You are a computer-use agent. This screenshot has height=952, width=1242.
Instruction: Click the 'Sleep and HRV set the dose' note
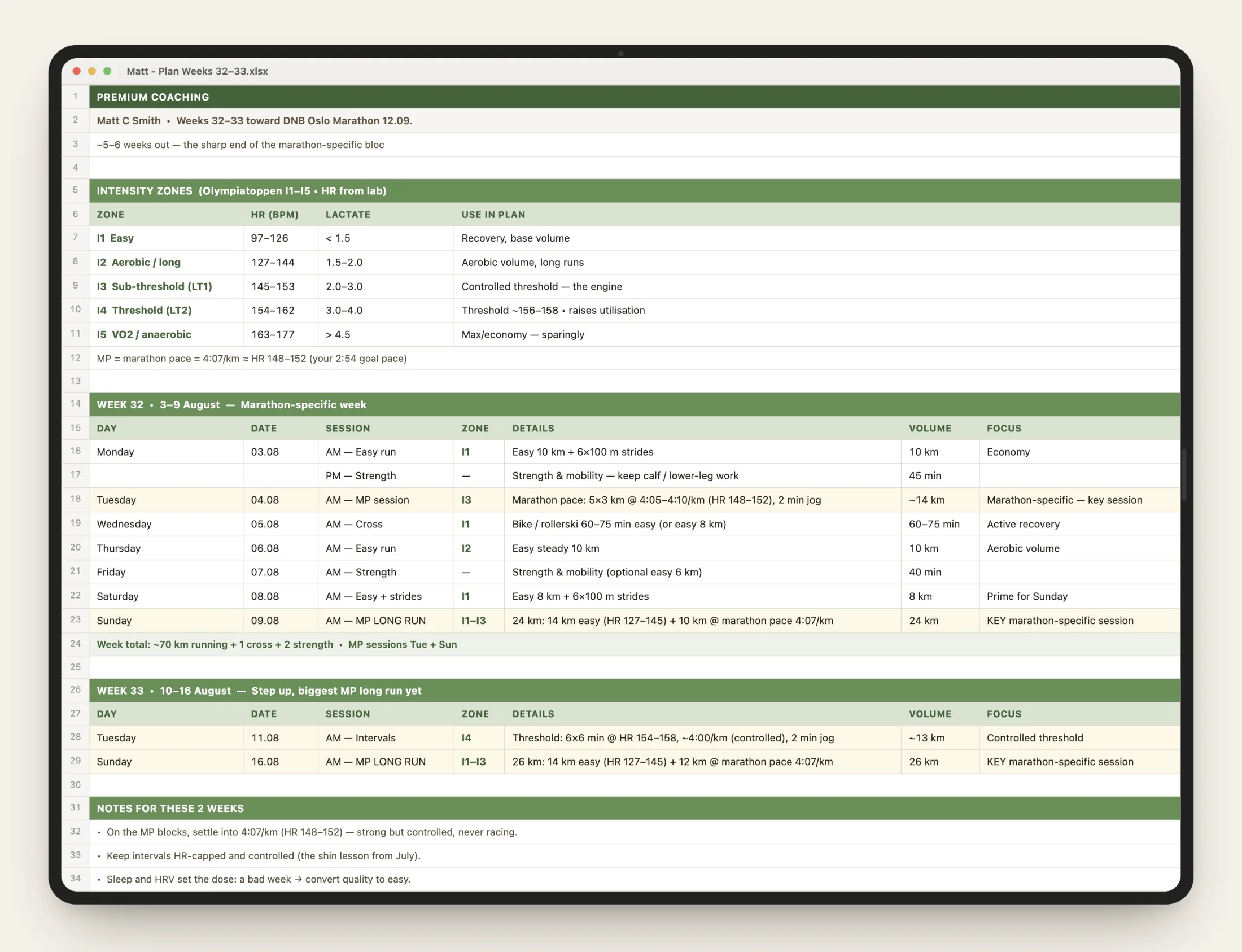pos(635,880)
